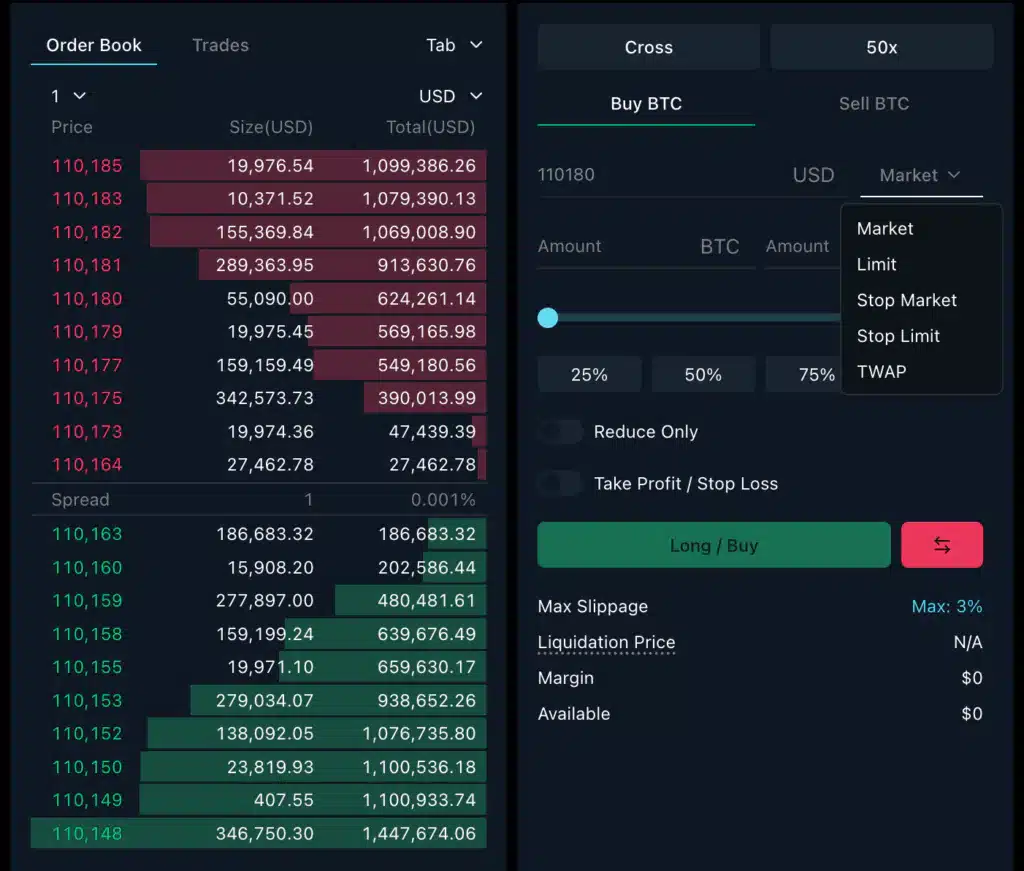The width and height of the screenshot is (1024, 871).
Task: Open the Tab layout dropdown
Action: tap(454, 45)
